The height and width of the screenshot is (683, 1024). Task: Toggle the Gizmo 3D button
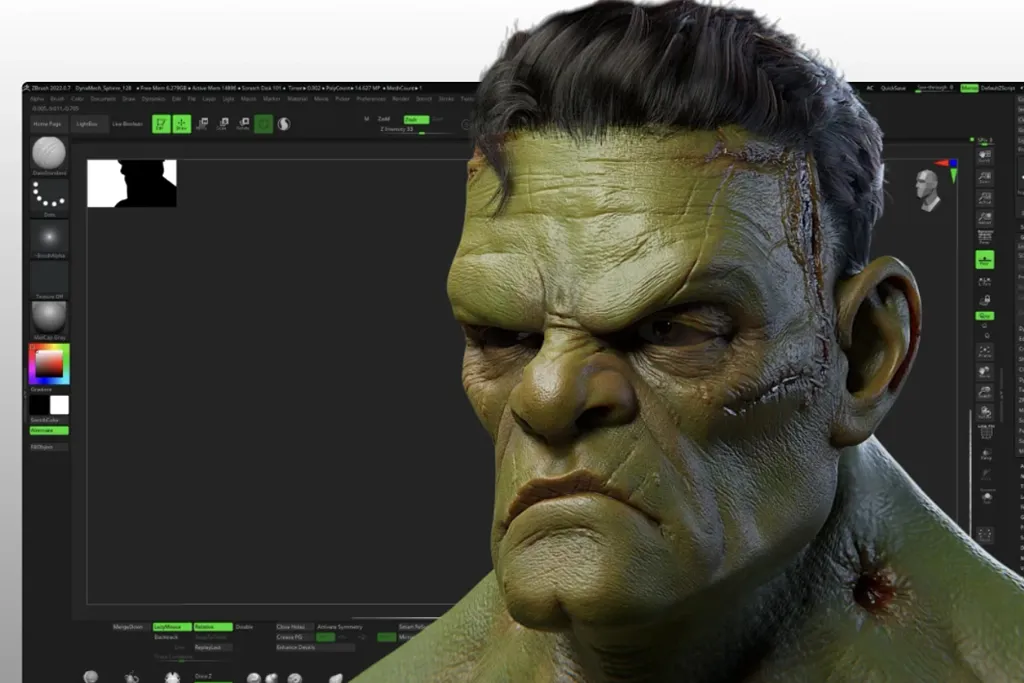coord(264,124)
